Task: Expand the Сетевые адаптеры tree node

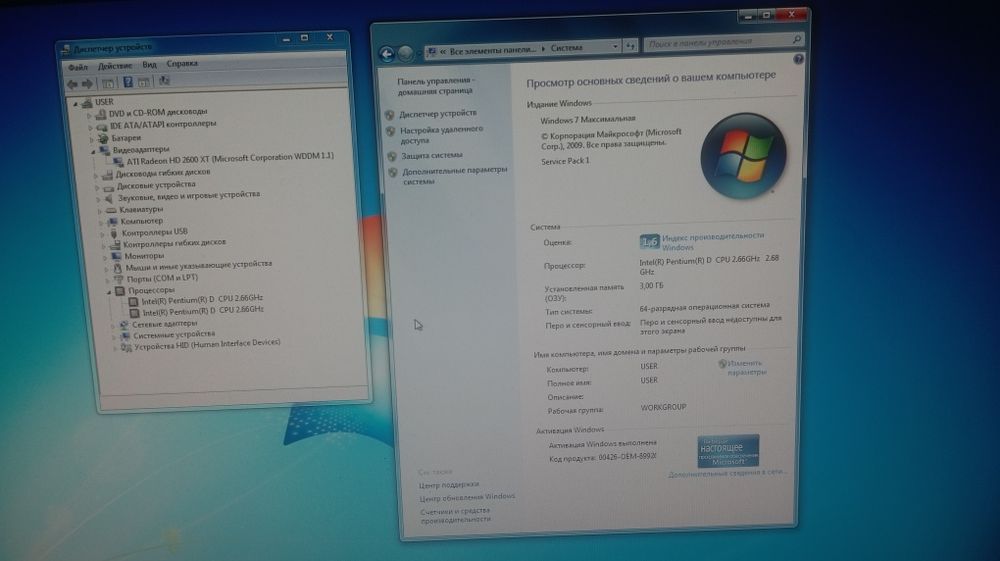Action: pos(113,326)
